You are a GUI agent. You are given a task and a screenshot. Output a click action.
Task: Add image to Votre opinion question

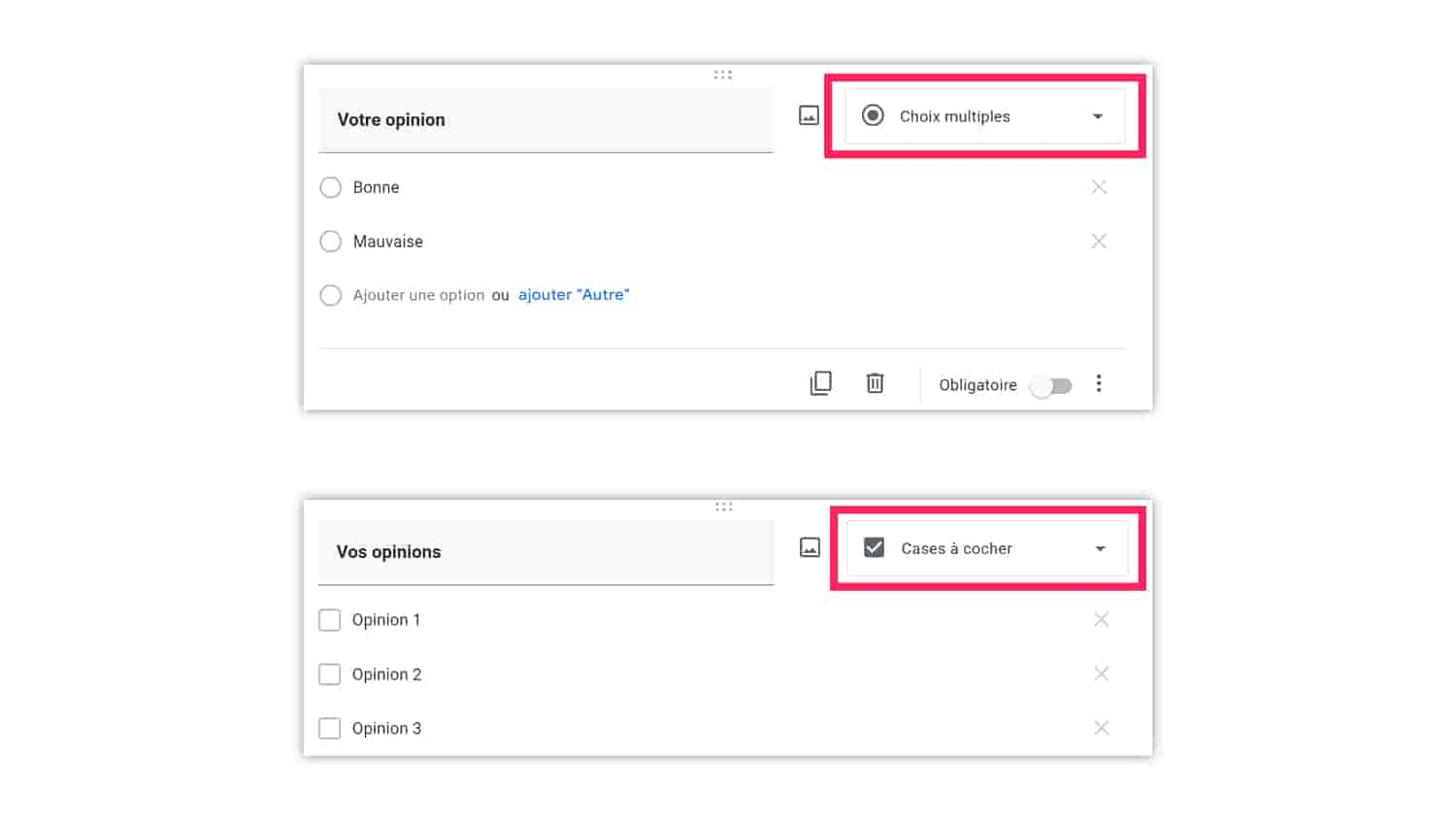[809, 115]
